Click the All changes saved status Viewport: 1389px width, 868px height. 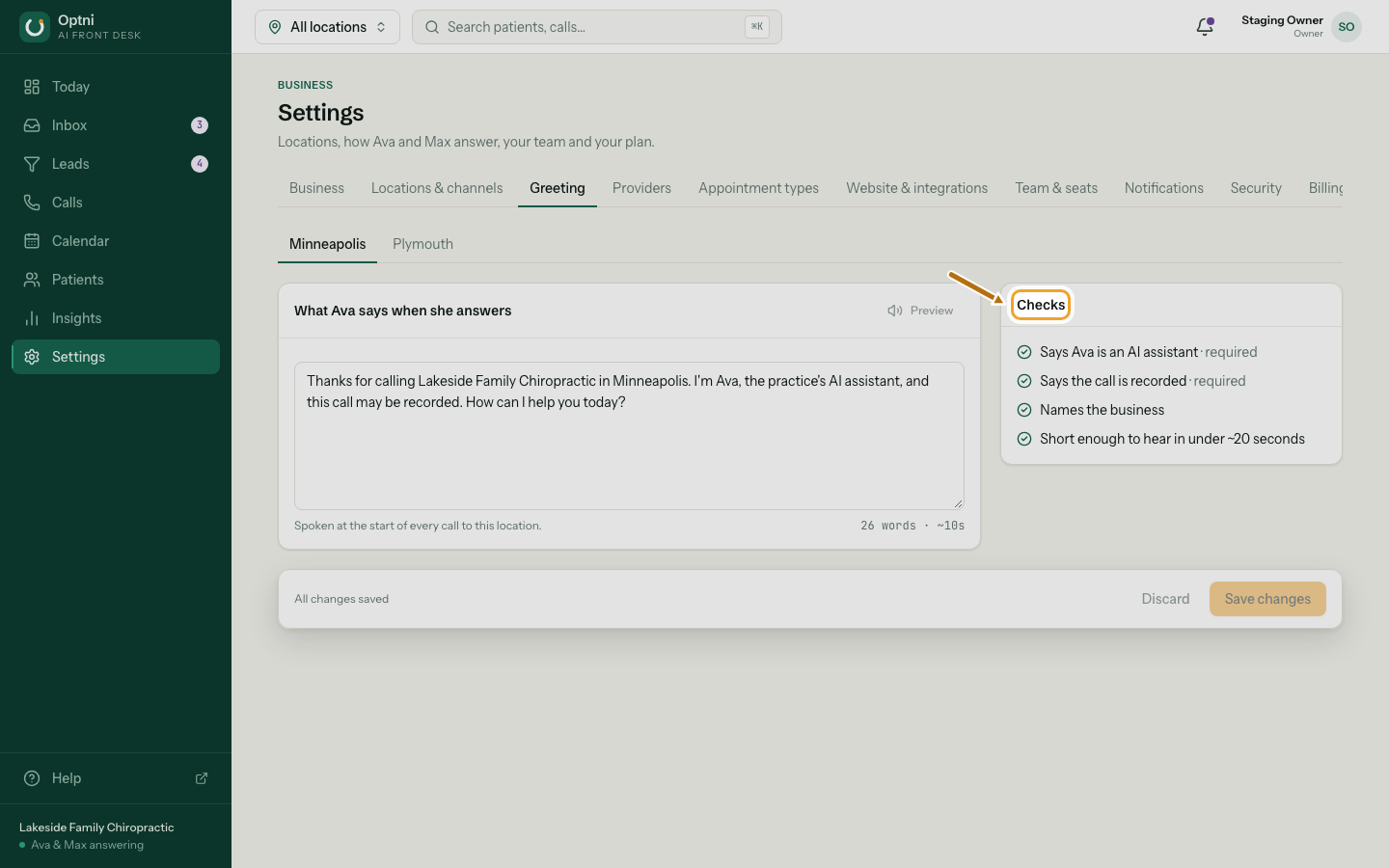coord(341,599)
